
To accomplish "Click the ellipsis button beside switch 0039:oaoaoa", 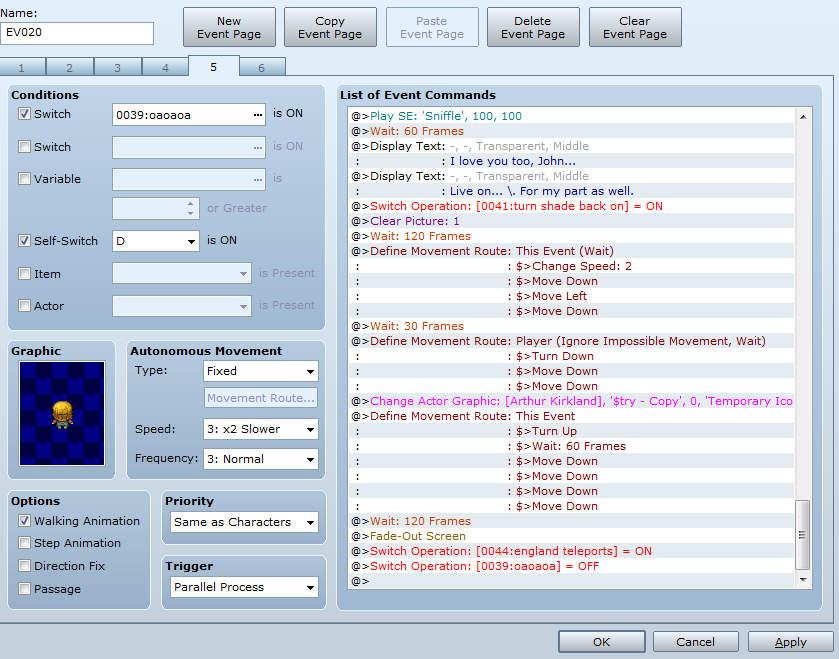I will point(257,114).
